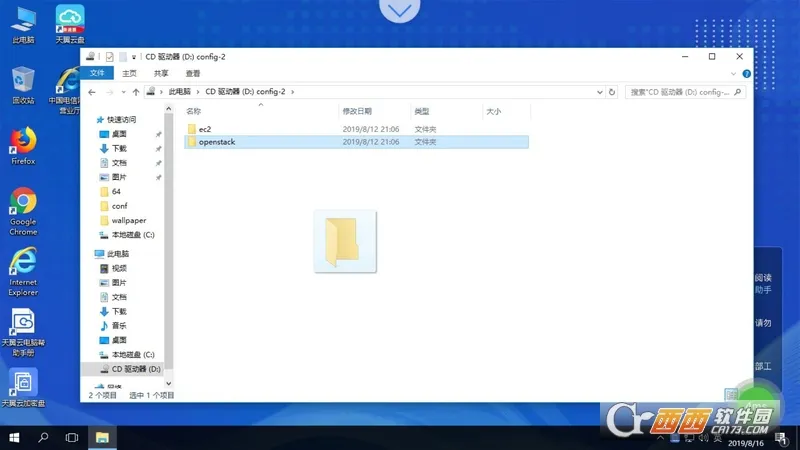Launch Google Chrome from desktop
This screenshot has width=800, height=450.
[x=23, y=206]
